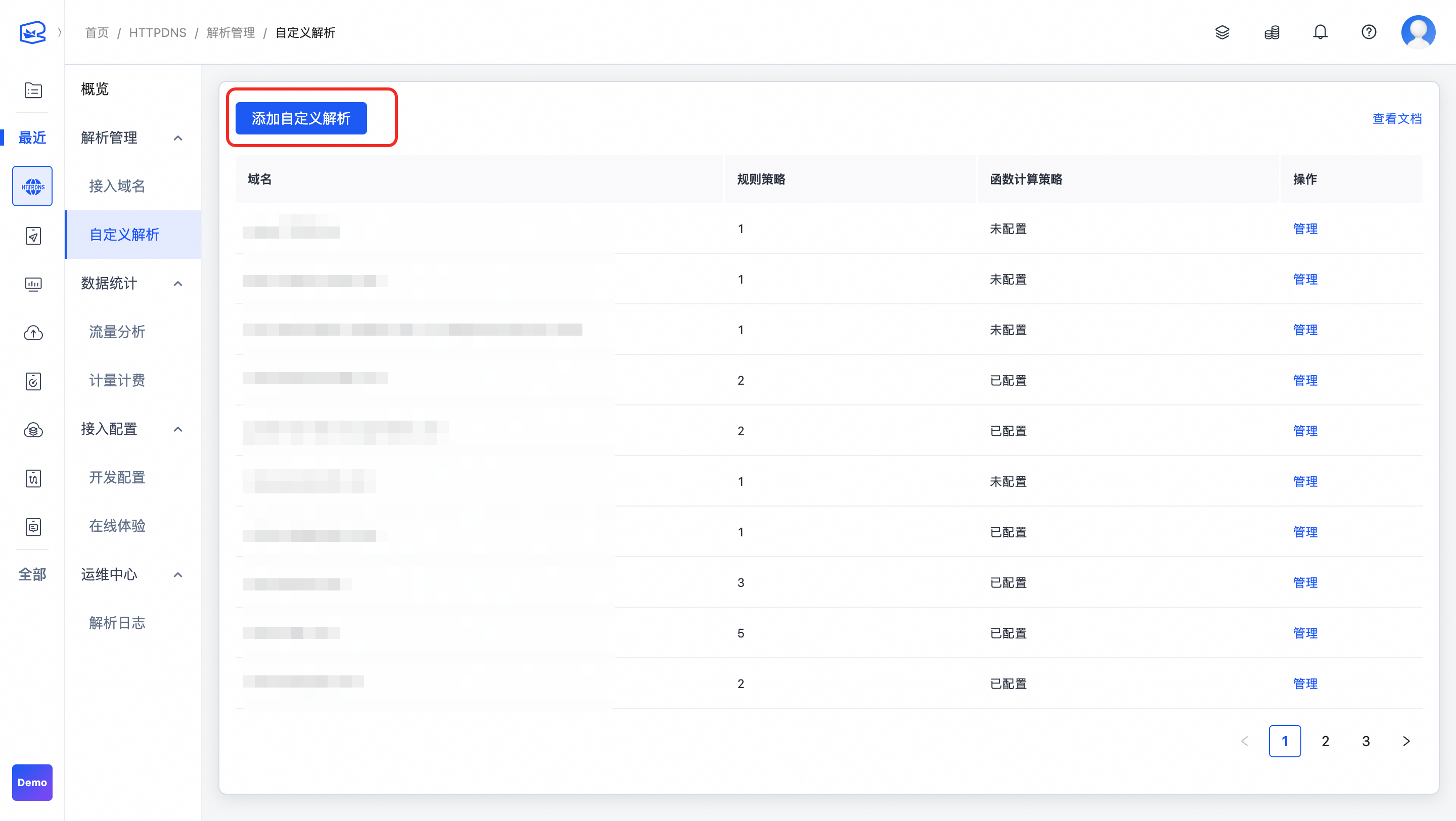Viewport: 1456px width, 821px height.
Task: Collapse the 数据统计 menu section
Action: (178, 284)
